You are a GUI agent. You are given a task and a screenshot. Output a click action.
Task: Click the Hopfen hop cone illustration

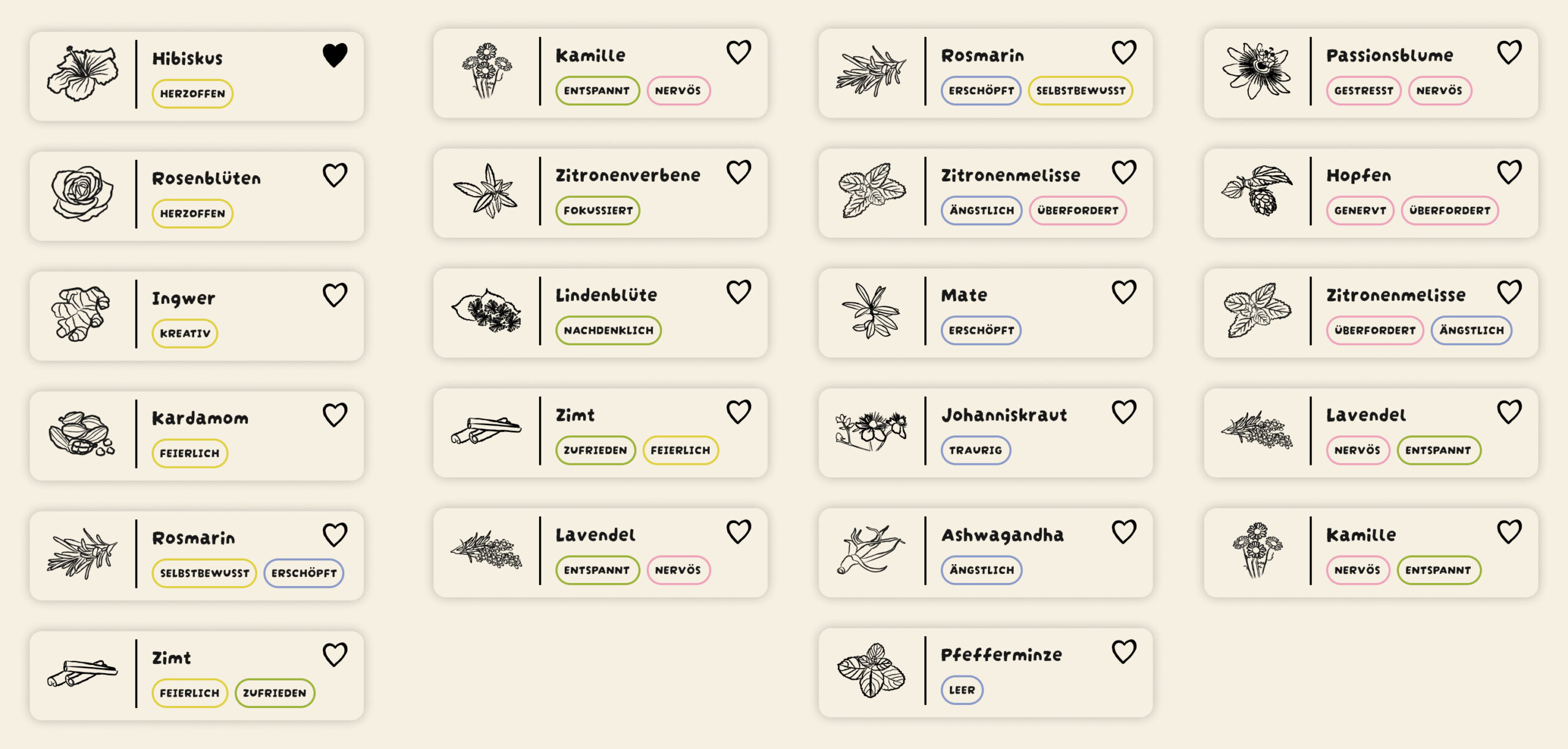[x=1257, y=190]
